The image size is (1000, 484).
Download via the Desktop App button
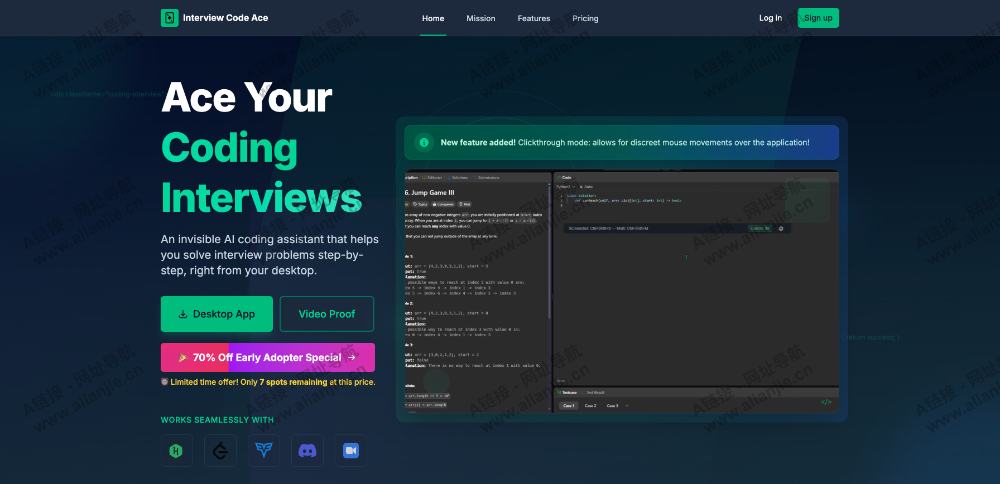tap(217, 314)
